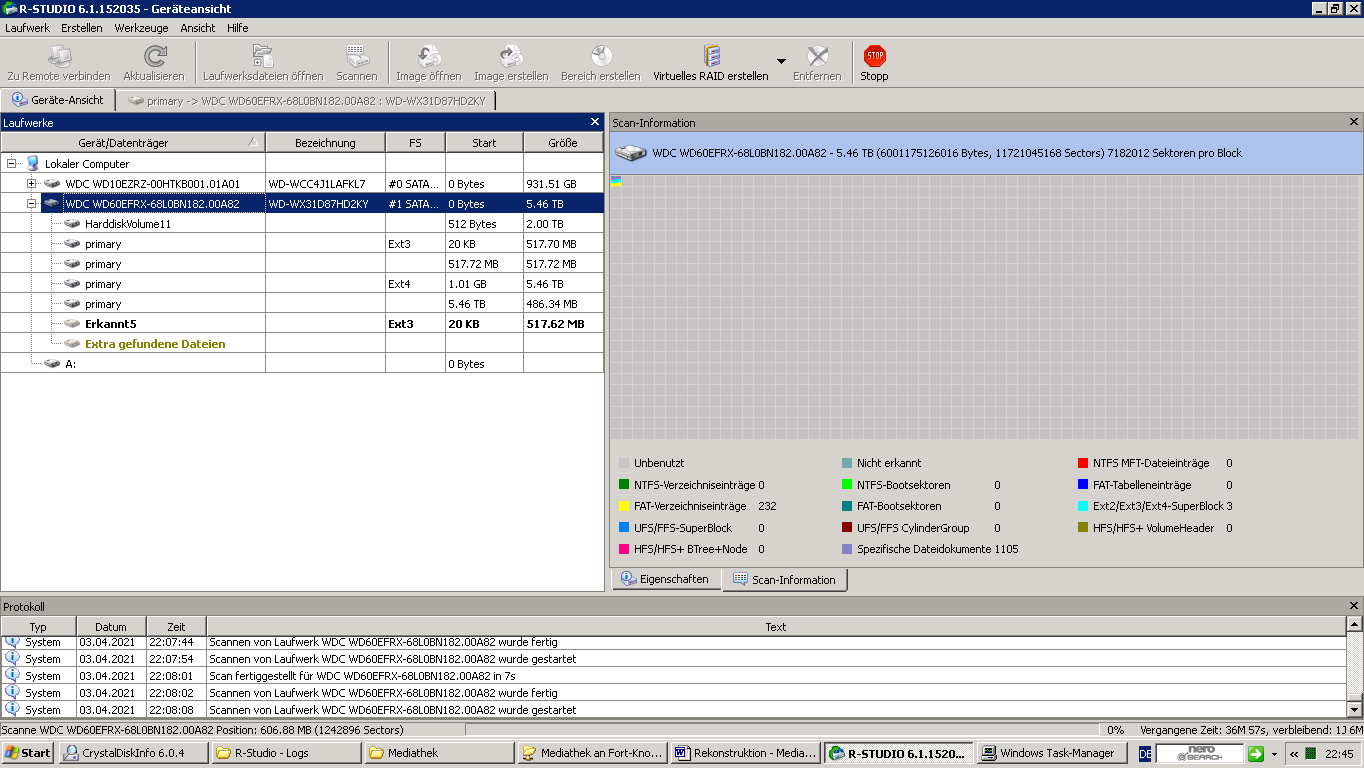This screenshot has height=768, width=1364.
Task: Click the Bereich erstellen toolbar icon
Action: click(x=601, y=56)
